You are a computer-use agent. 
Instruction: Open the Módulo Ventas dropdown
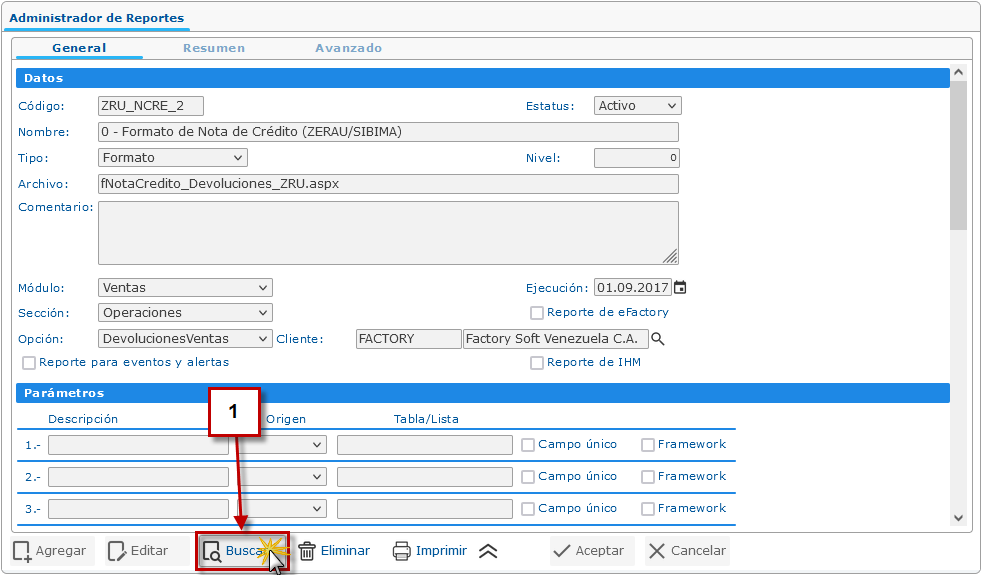(185, 288)
